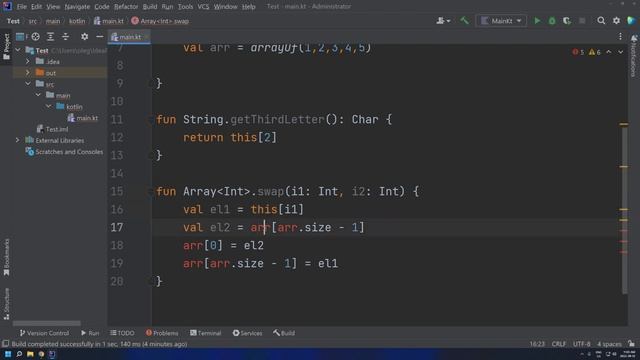640x360 pixels.
Task: Expand all icon in Project panel
Action: pyautogui.click(x=50, y=37)
